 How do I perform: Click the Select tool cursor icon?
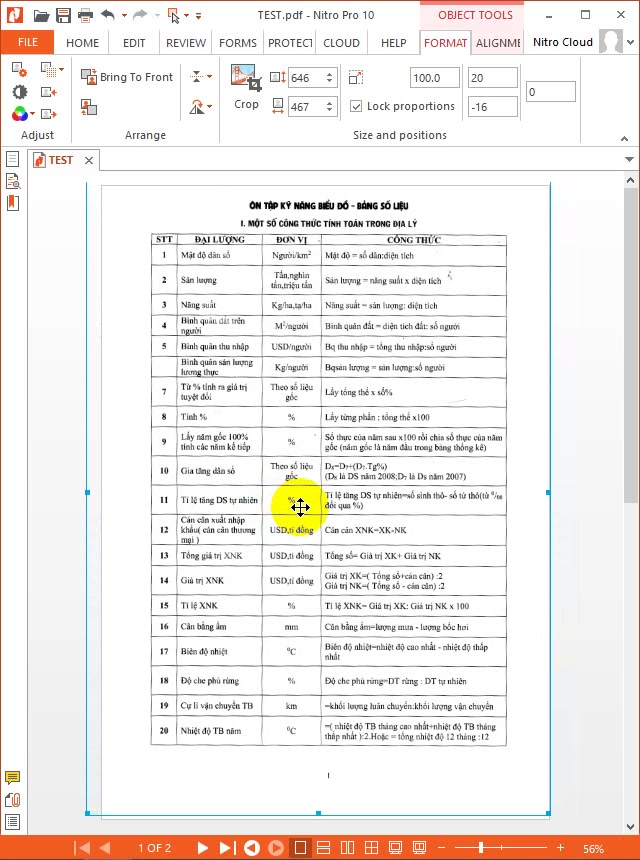[x=174, y=16]
